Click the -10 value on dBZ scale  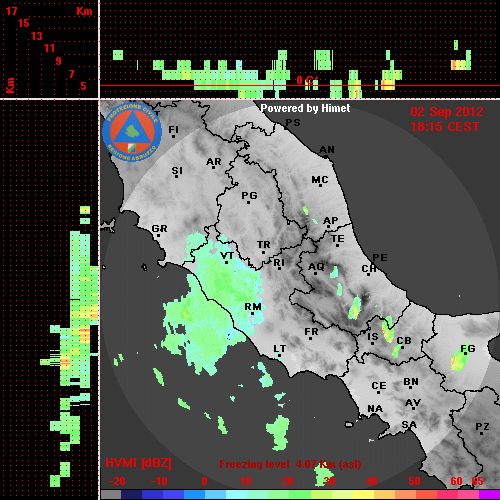pos(159,481)
